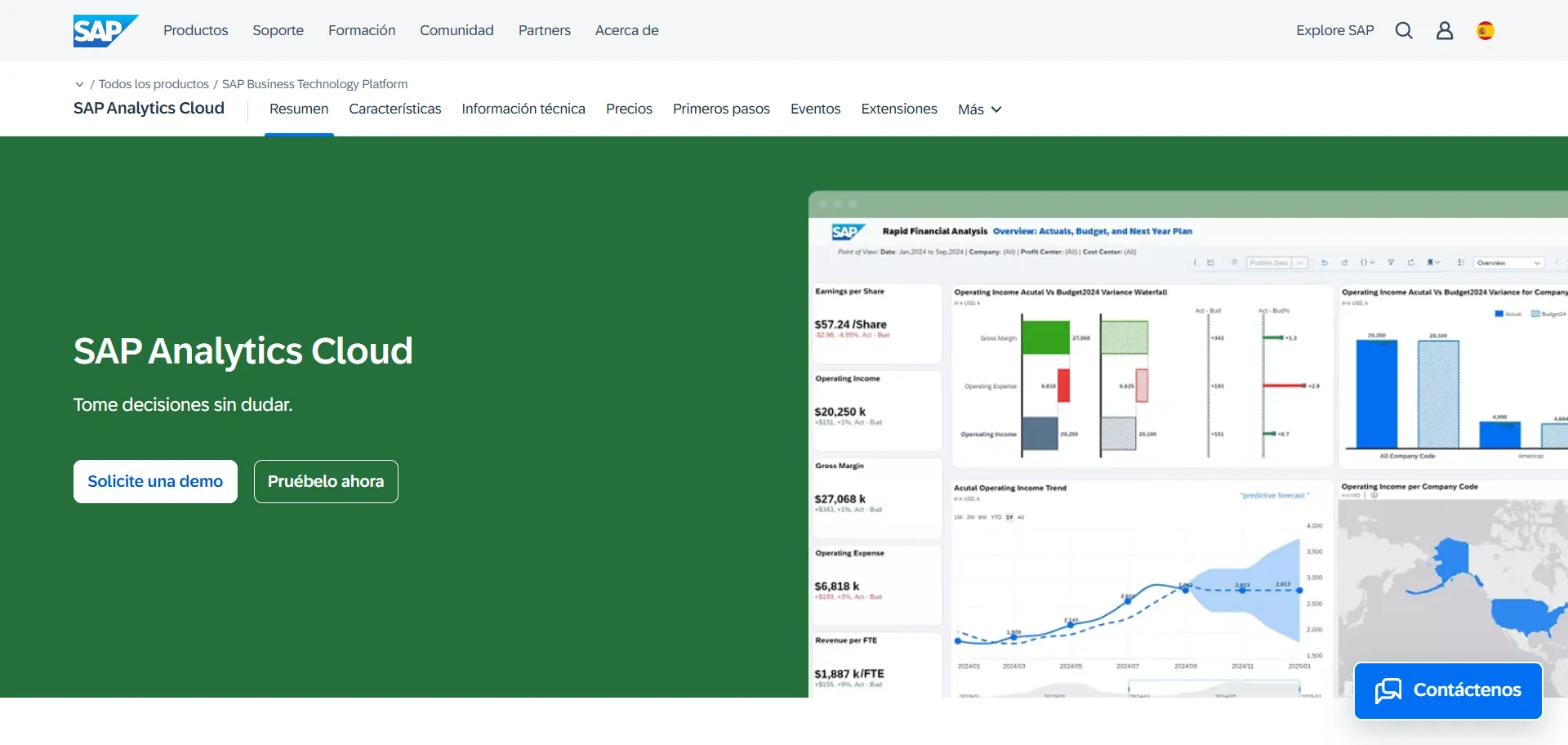Open the Productos menu

[196, 30]
